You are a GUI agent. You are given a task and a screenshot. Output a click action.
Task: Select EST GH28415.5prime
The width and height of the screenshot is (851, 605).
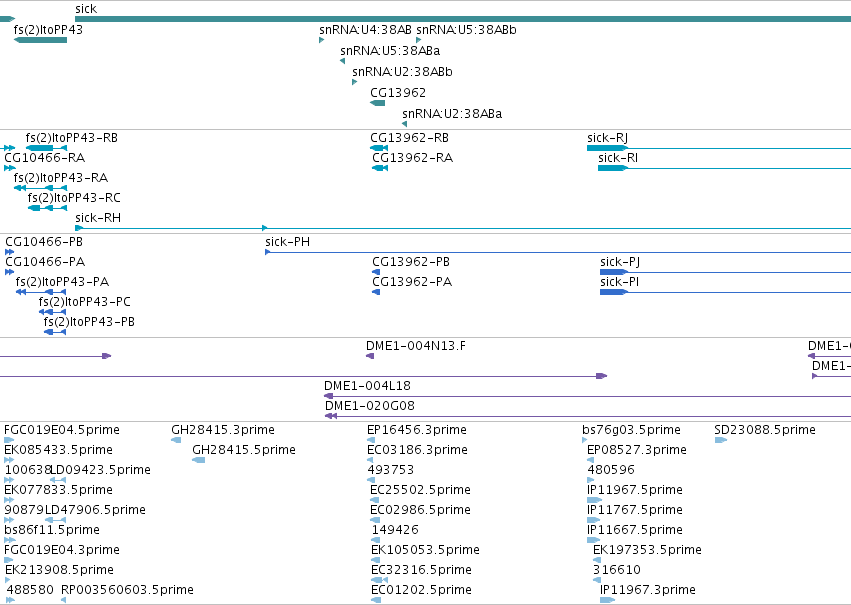pyautogui.click(x=244, y=450)
